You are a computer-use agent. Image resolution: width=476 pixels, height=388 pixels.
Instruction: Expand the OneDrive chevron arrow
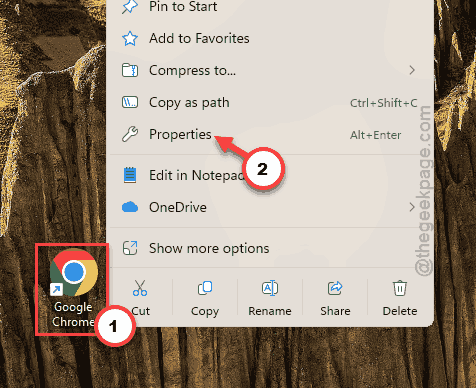click(412, 207)
